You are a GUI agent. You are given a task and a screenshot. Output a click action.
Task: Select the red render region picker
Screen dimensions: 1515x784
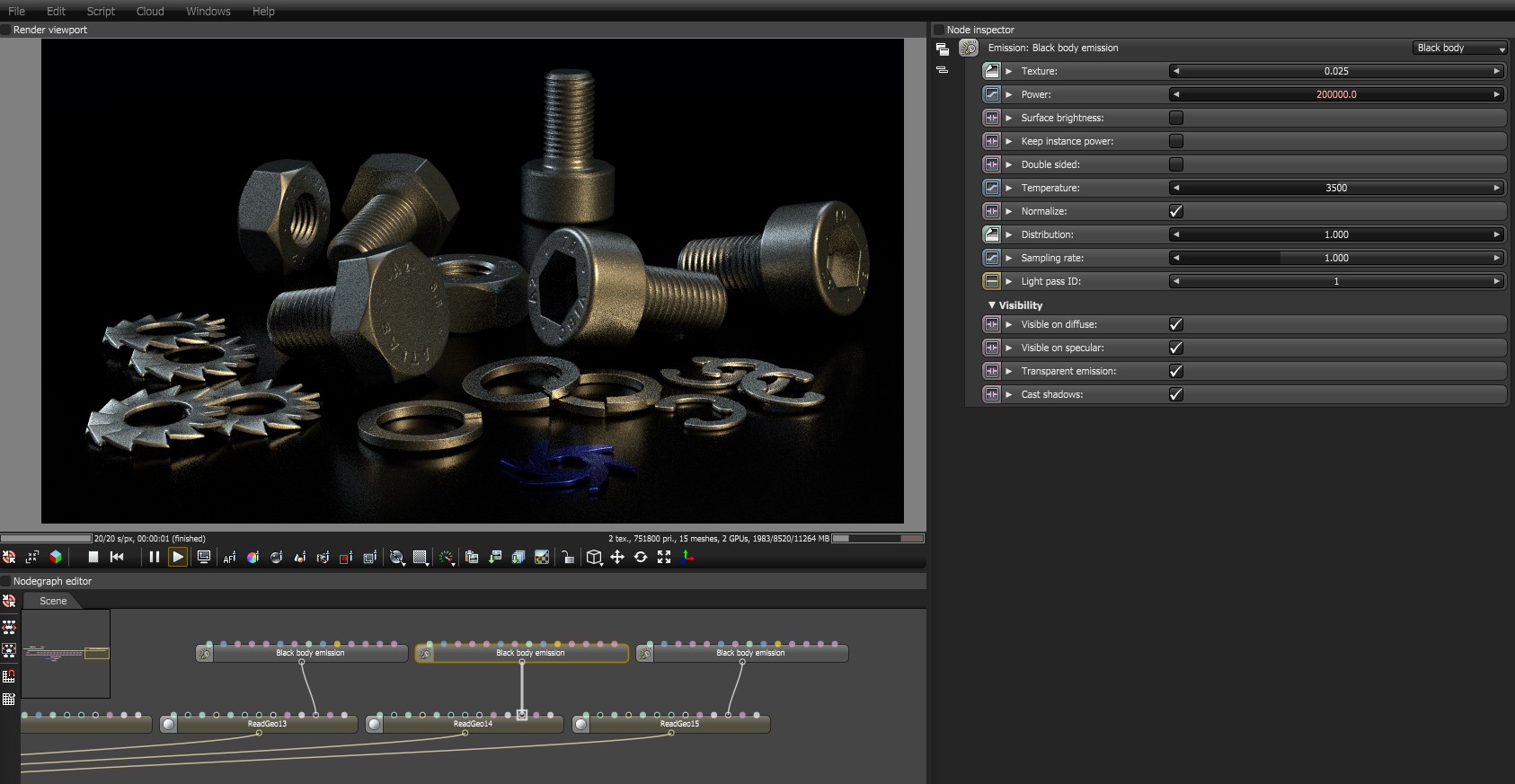(346, 558)
